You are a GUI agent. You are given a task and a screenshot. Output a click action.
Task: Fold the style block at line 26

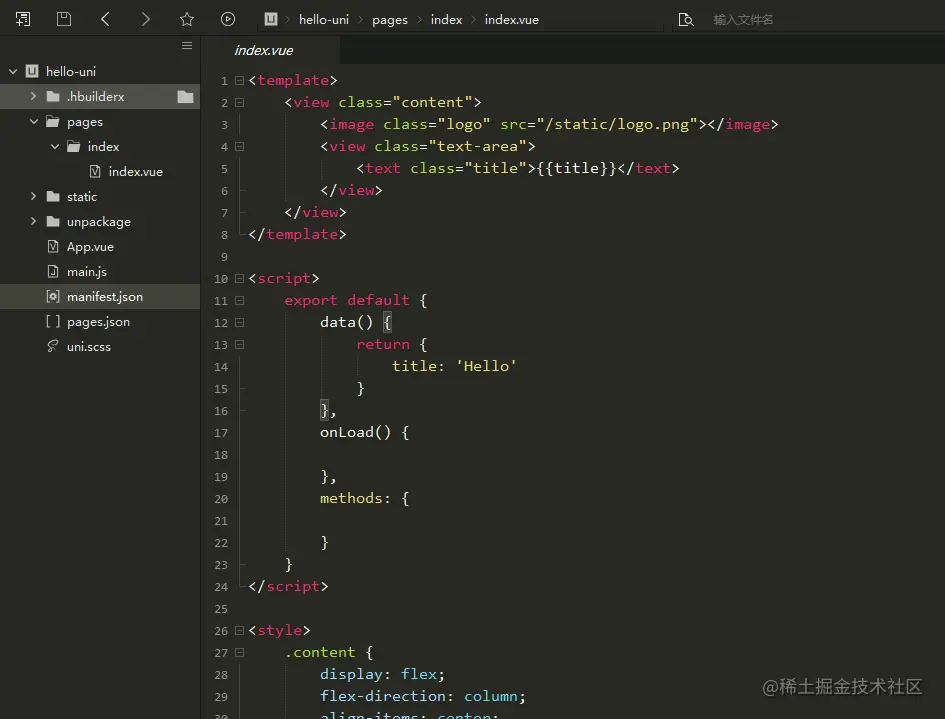(x=239, y=630)
